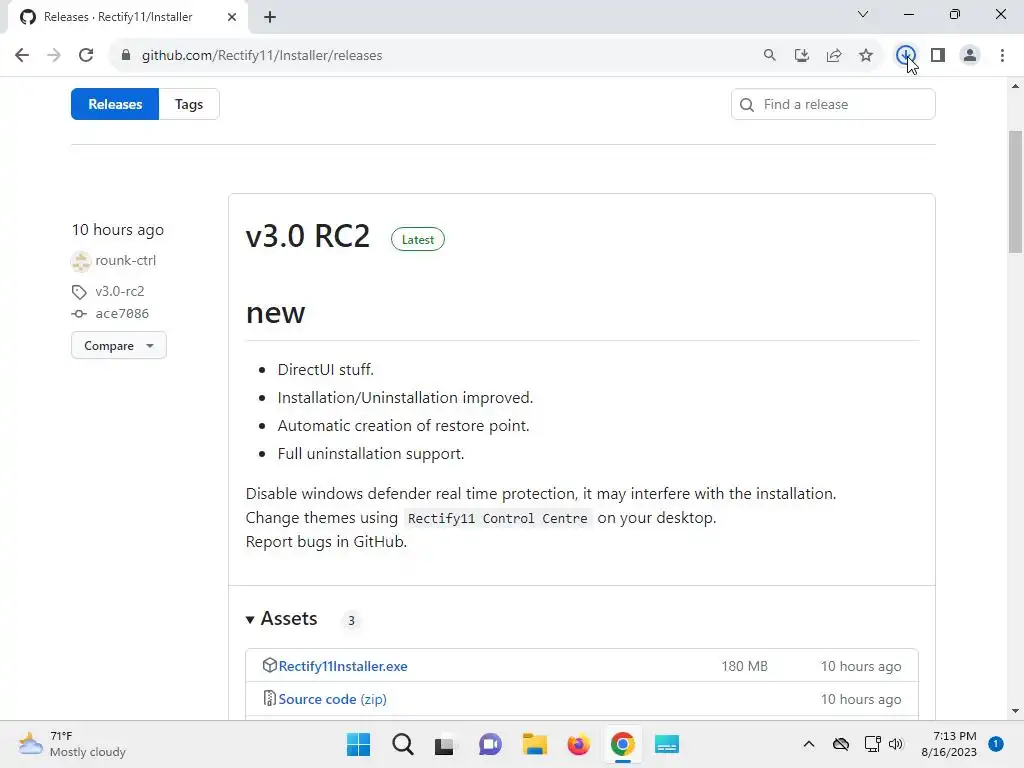Viewport: 1024px width, 768px height.
Task: Open the tab search chevron
Action: pyautogui.click(x=863, y=14)
